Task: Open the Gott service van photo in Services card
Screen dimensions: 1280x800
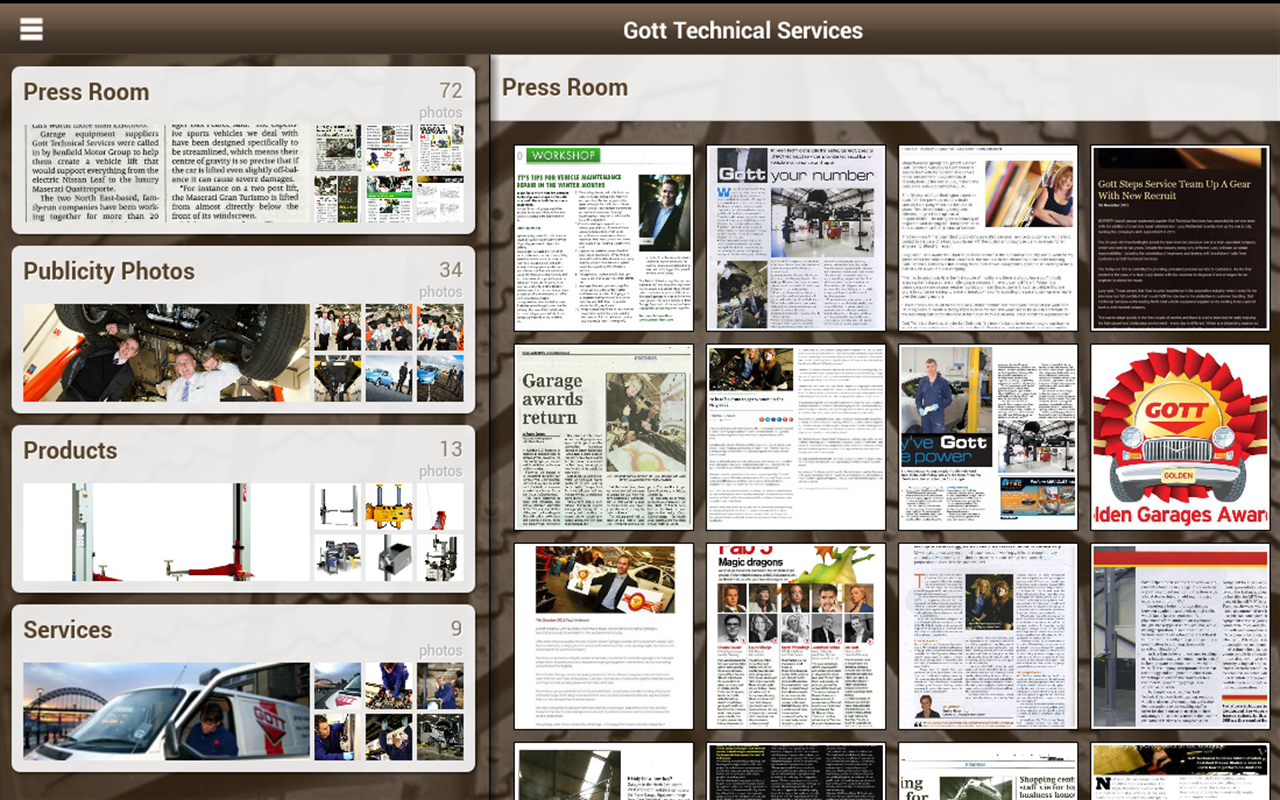Action: [x=165, y=712]
